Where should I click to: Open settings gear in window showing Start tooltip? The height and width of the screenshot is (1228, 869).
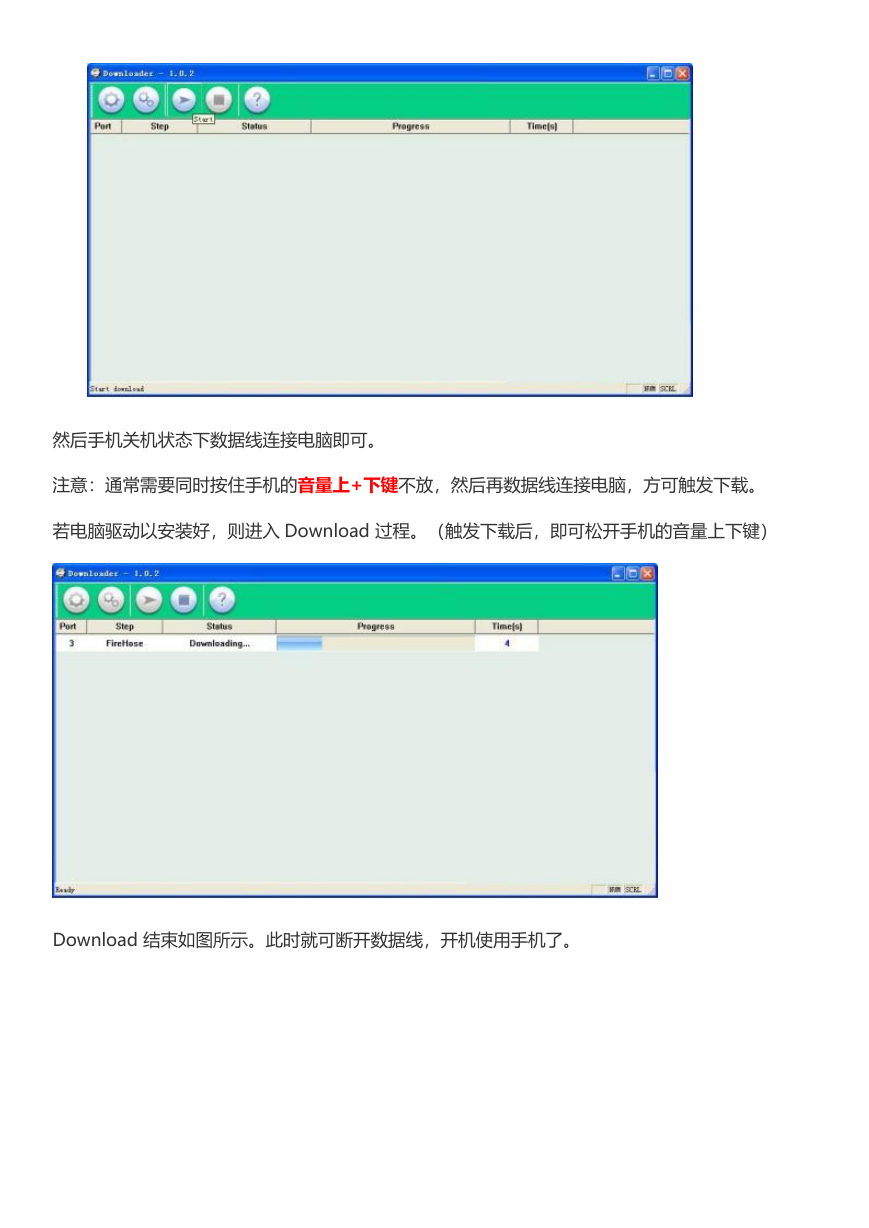pos(111,100)
